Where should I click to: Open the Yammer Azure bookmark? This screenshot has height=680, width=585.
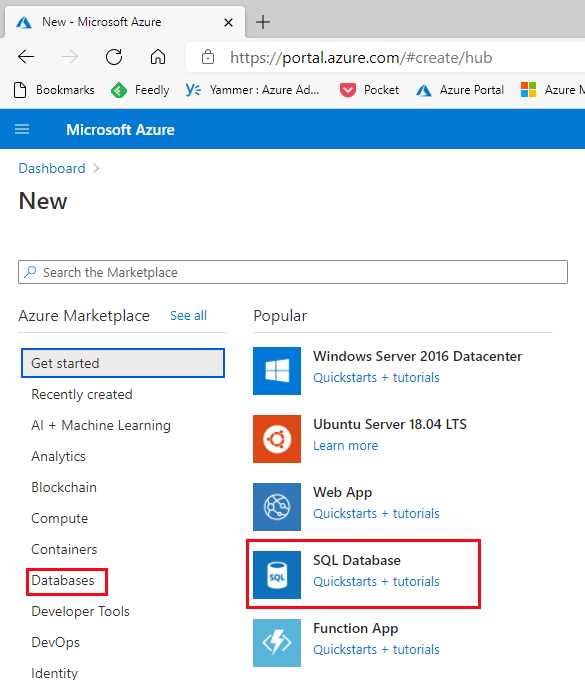coord(252,90)
